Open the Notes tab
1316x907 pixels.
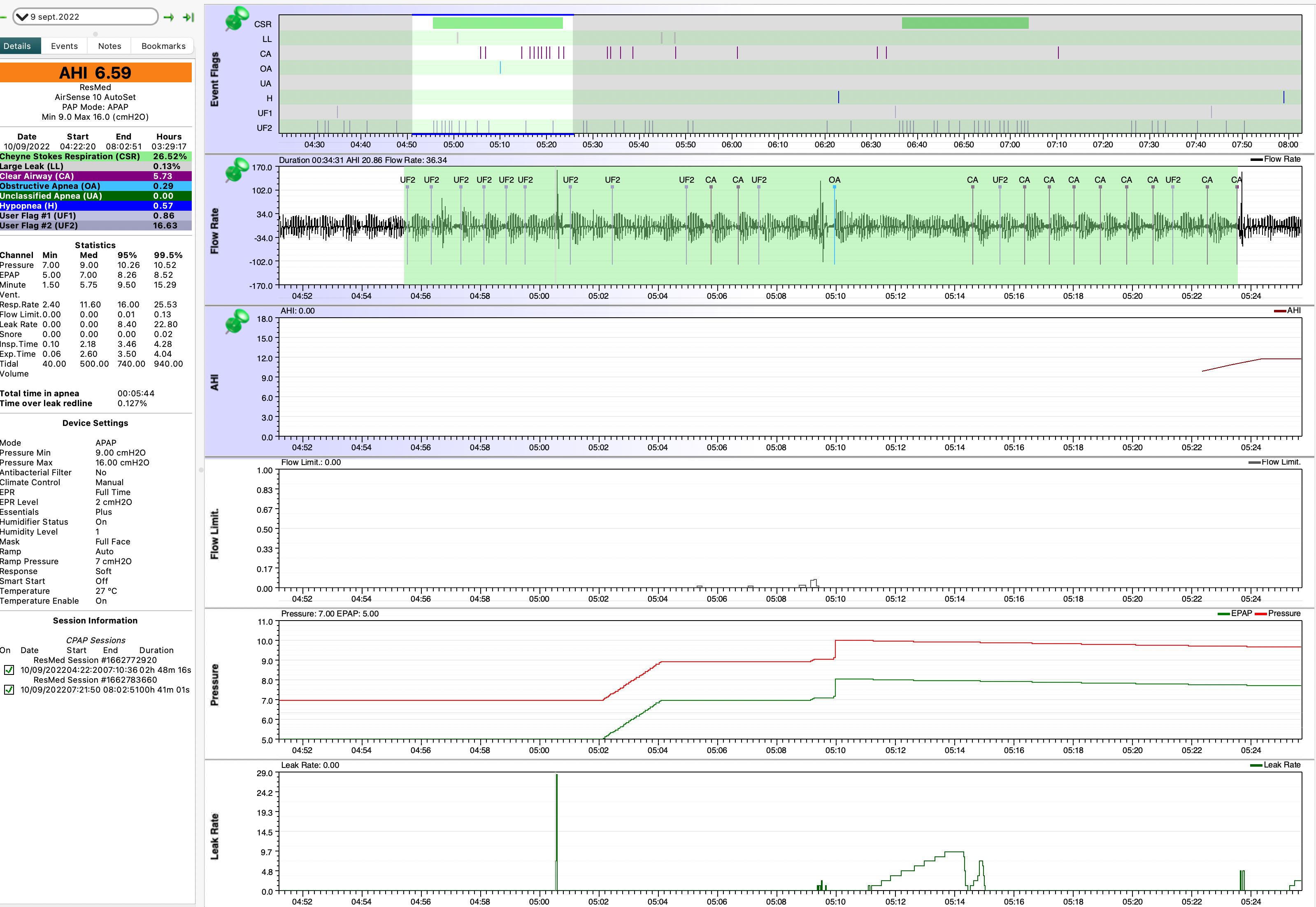pos(109,46)
